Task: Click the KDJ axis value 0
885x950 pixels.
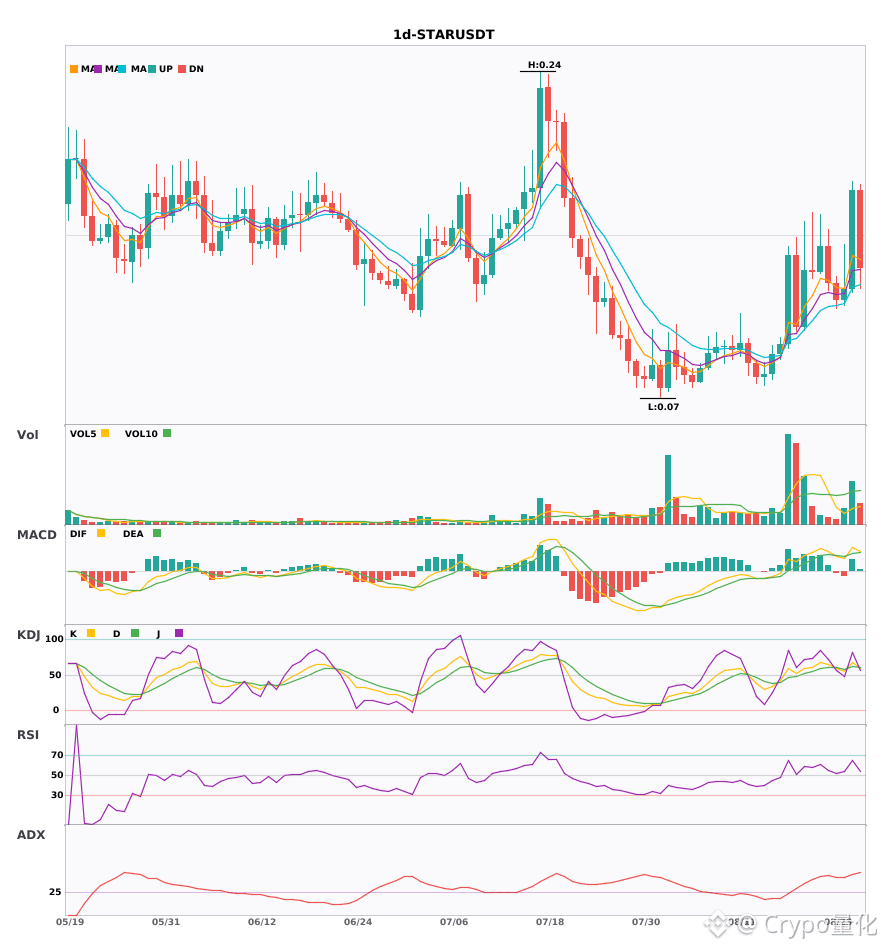Action: (56, 710)
